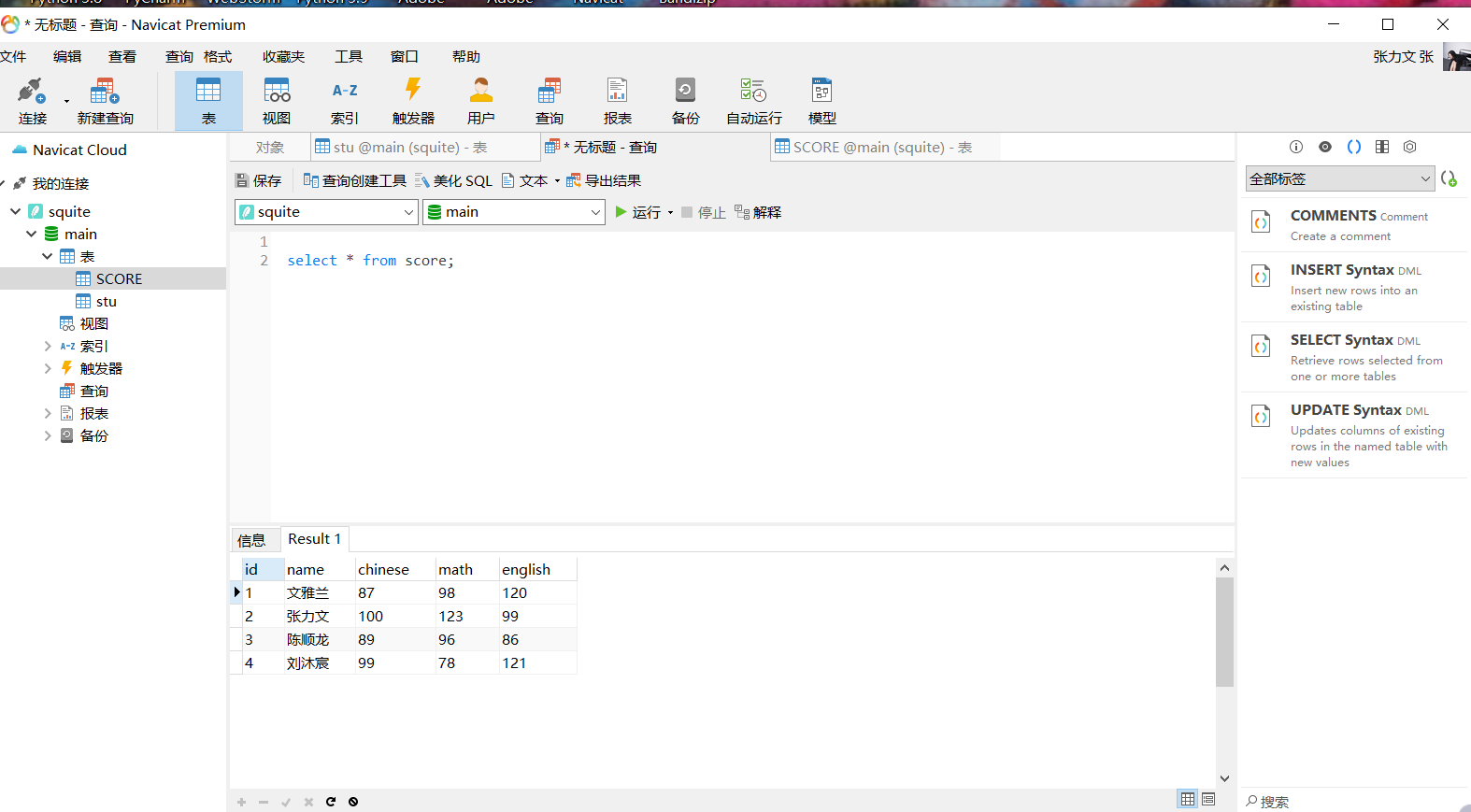Viewport: 1471px width, 812px height.
Task: Click the refresh icon below results
Action: pyautogui.click(x=331, y=802)
